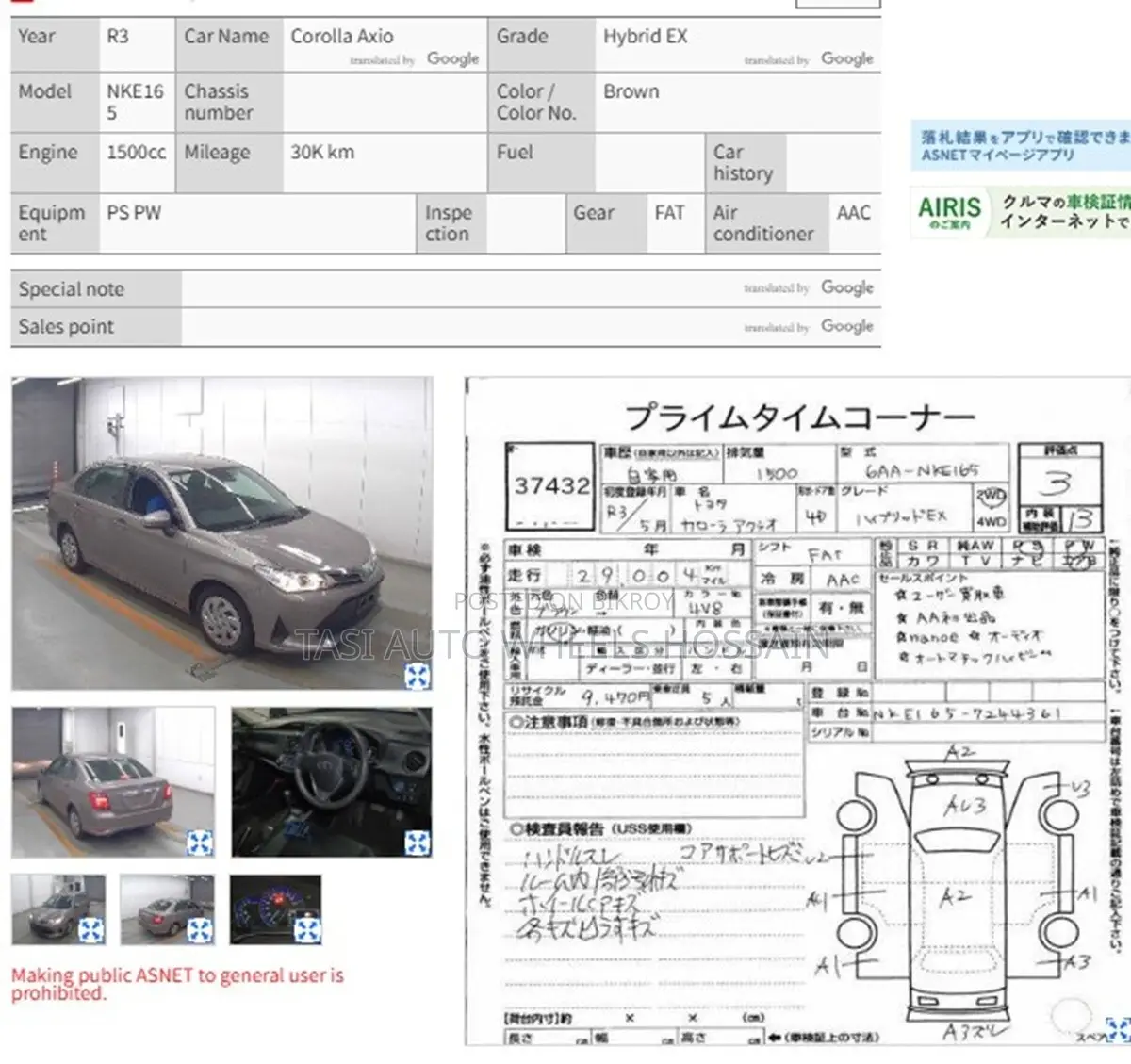
Task: Select the 'Hybrid EX' grade value
Action: point(646,36)
